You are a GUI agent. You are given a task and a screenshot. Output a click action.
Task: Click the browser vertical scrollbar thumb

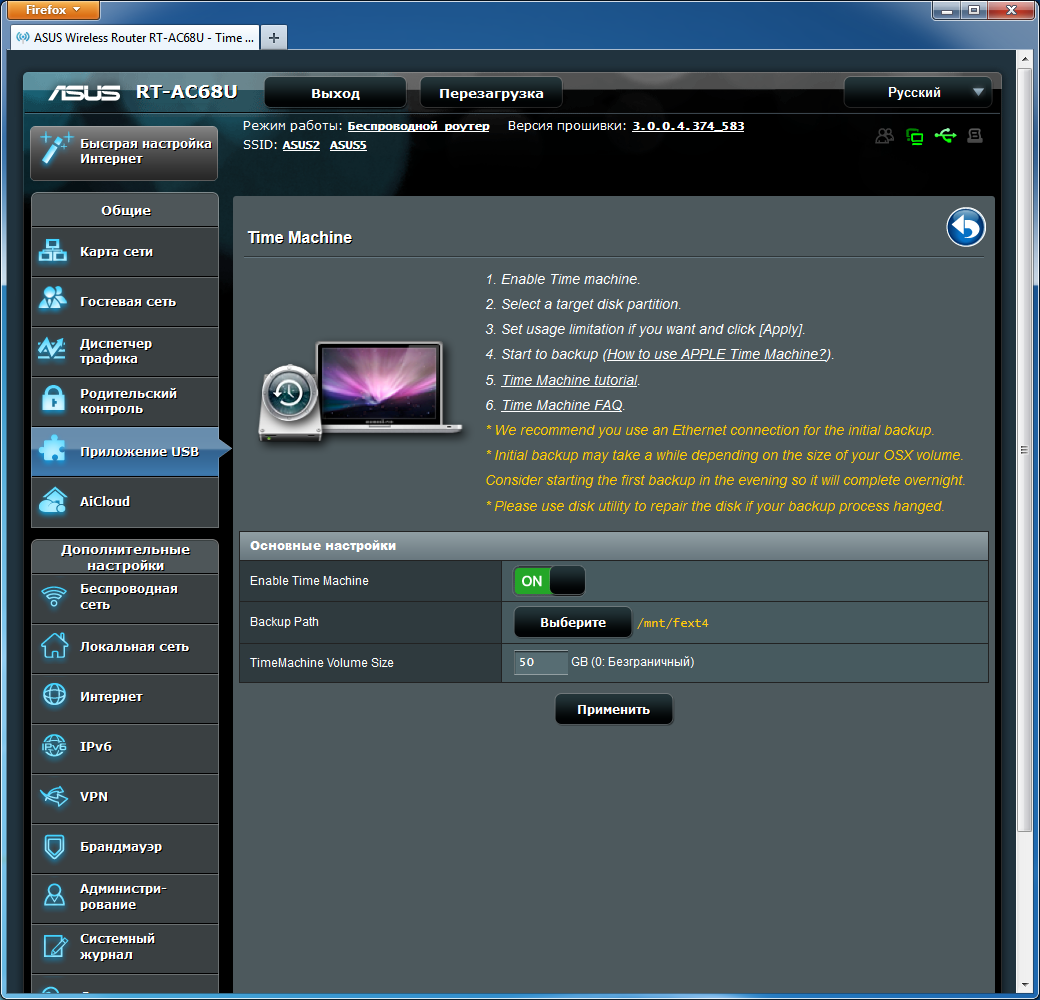(1025, 449)
